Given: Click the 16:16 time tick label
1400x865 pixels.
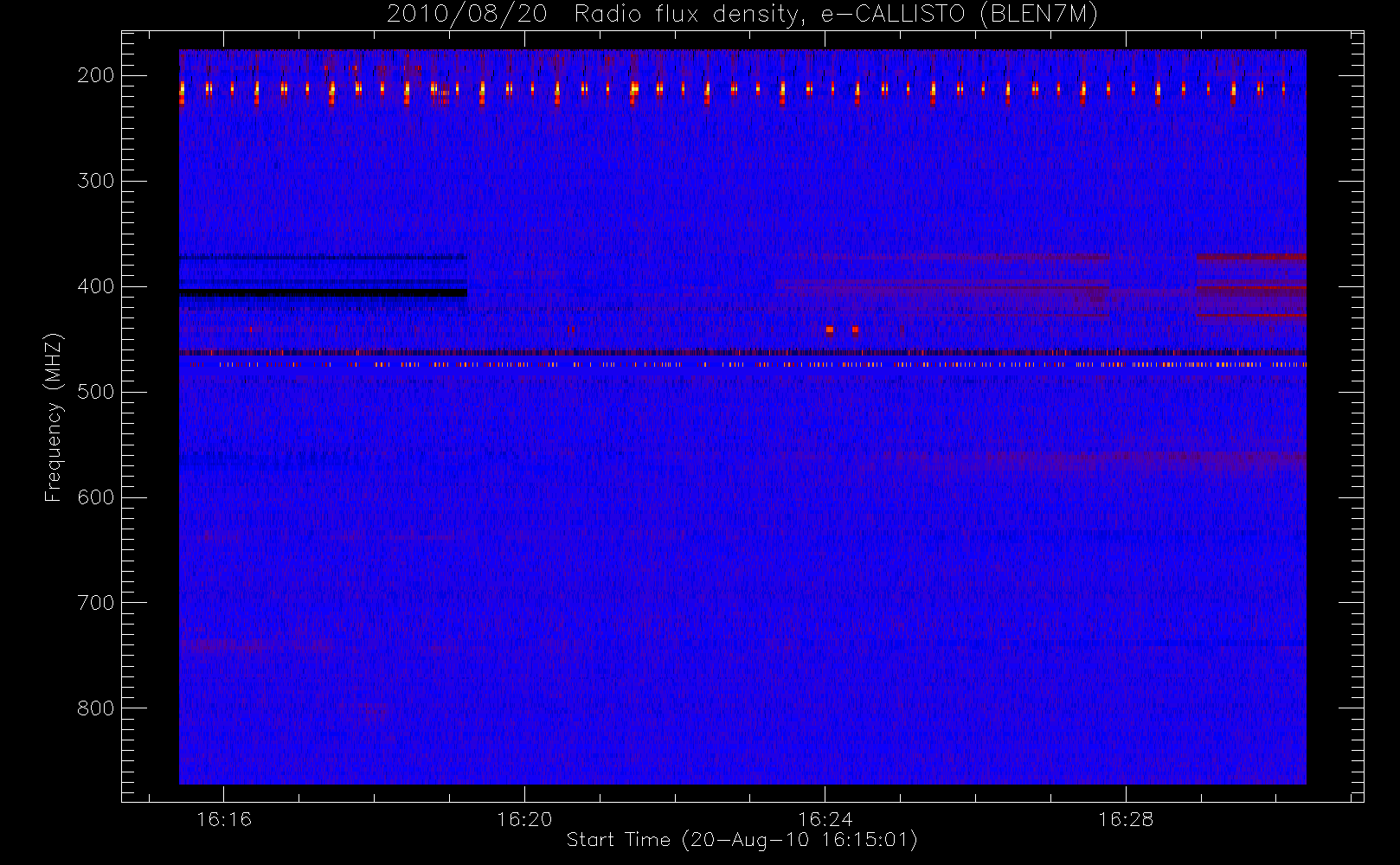Looking at the screenshot, I should click(x=224, y=819).
